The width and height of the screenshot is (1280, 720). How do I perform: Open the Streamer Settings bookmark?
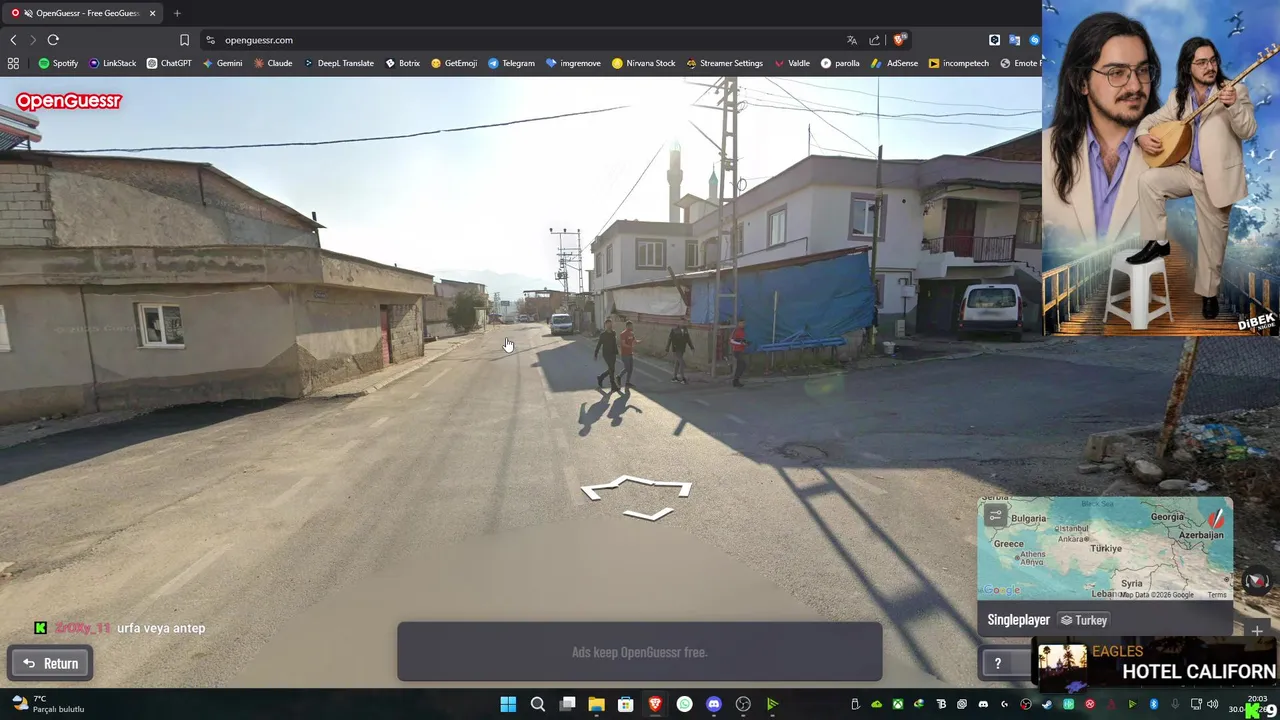(725, 63)
